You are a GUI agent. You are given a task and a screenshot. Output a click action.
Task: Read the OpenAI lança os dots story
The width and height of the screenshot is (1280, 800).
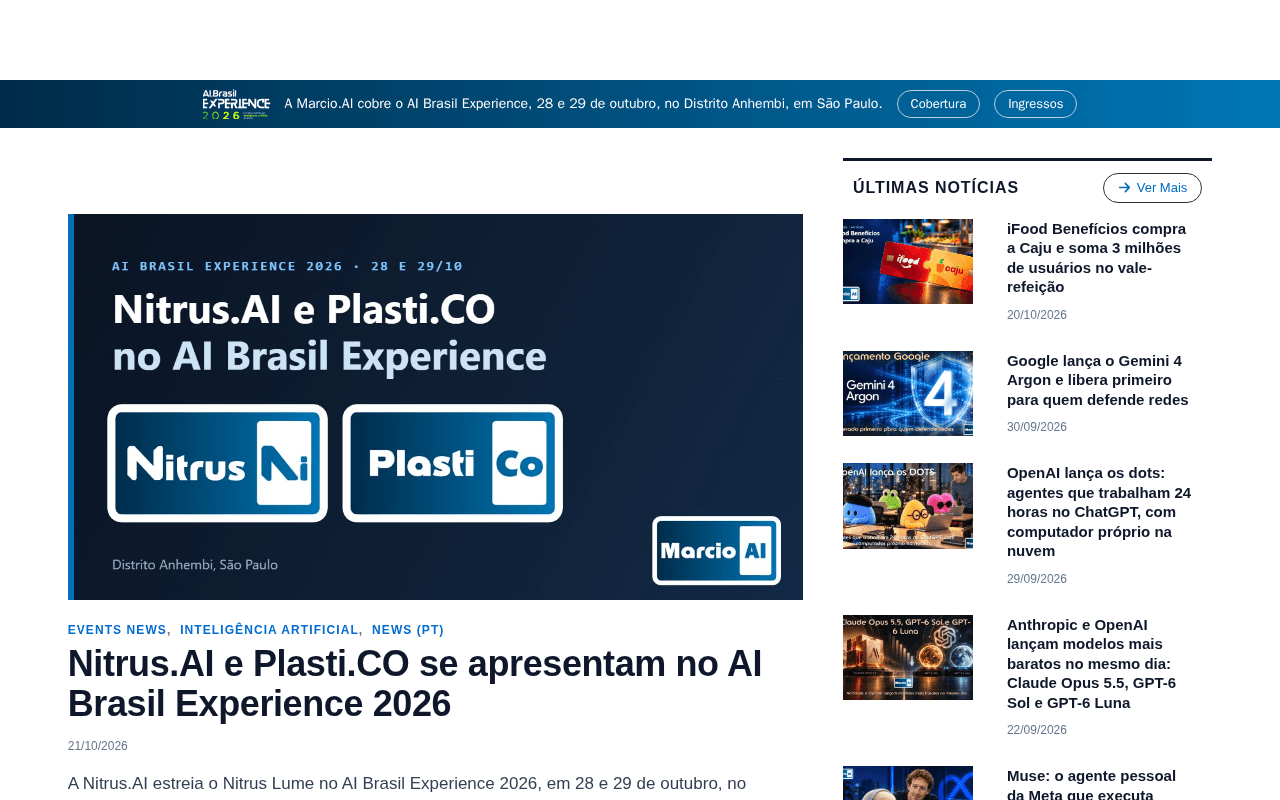(1099, 512)
